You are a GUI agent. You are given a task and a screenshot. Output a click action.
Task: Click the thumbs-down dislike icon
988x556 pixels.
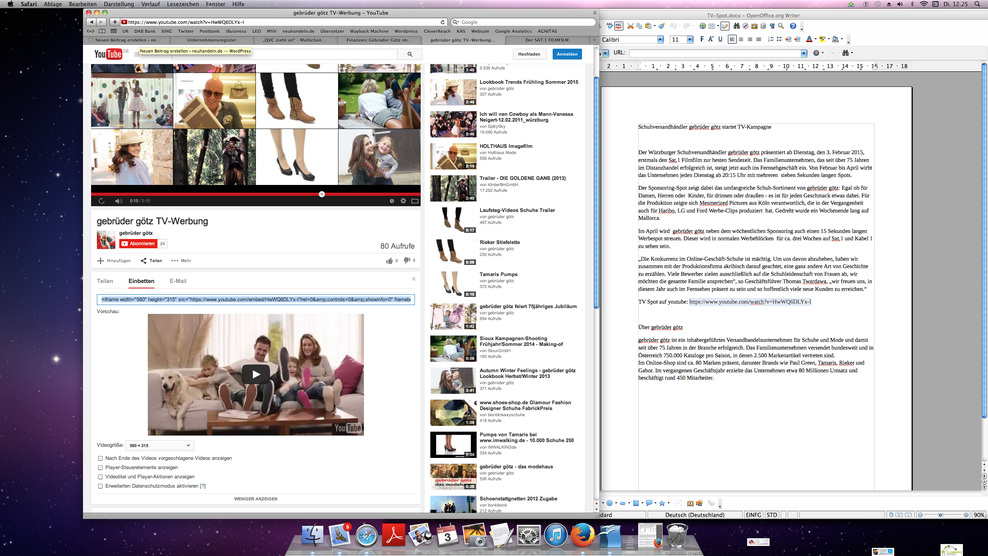click(x=406, y=260)
